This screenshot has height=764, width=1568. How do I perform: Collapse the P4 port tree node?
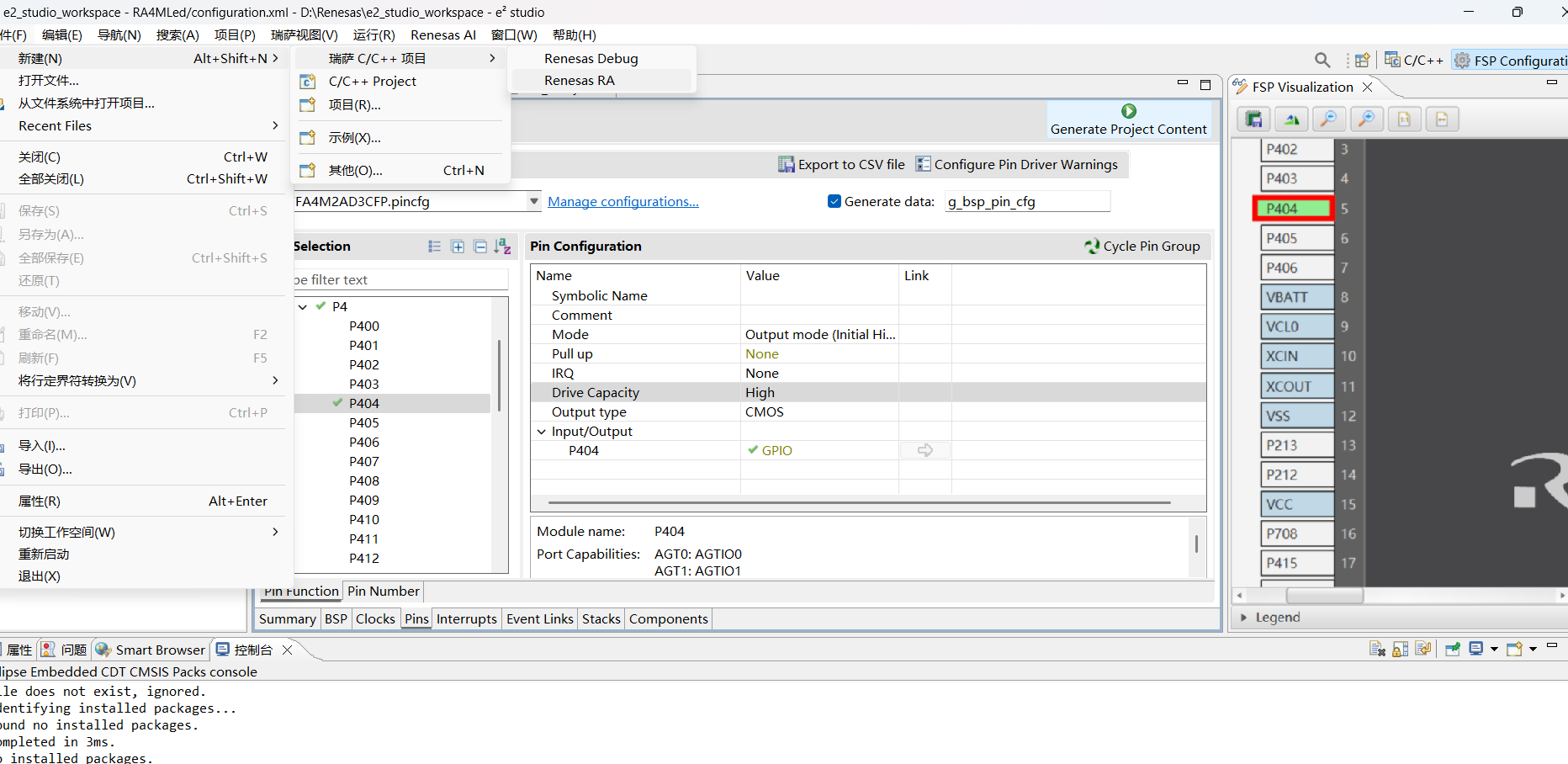click(303, 306)
